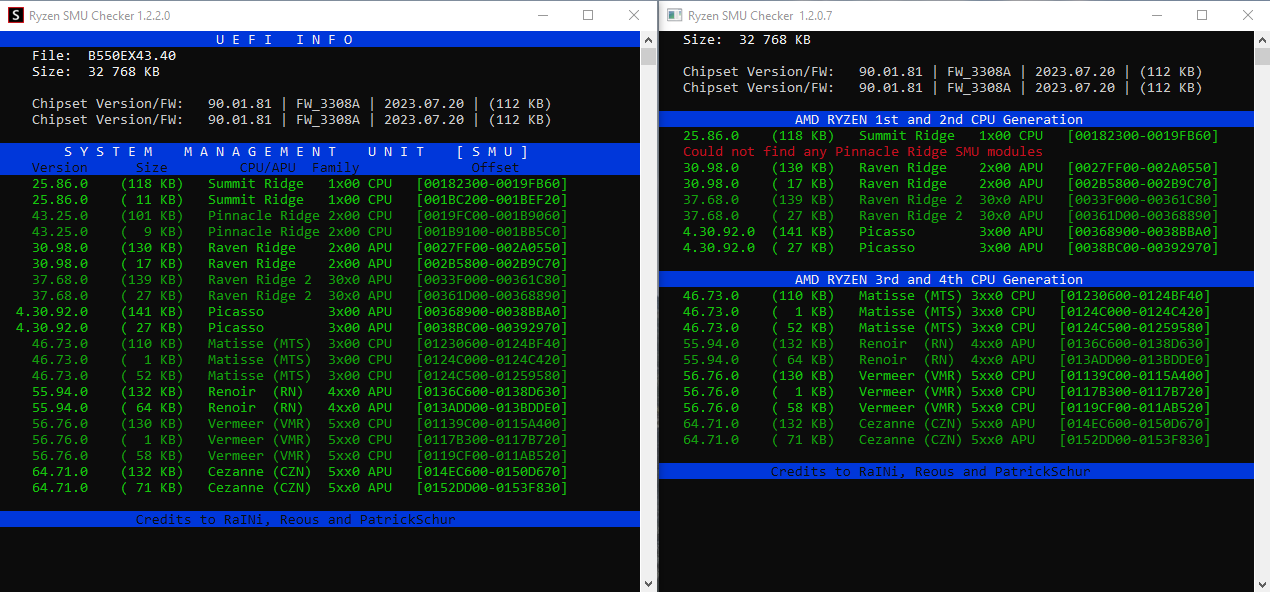Maximize the Ryzen SMU Checker 1.2.0.7 window
Image resolution: width=1270 pixels, height=592 pixels.
coord(1202,15)
